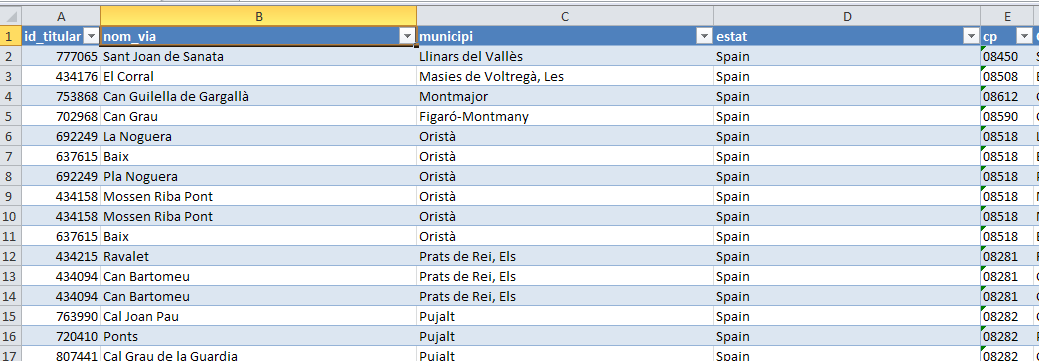1039x361 pixels.
Task: Select the Spain cell in row 2
Action: pos(847,56)
